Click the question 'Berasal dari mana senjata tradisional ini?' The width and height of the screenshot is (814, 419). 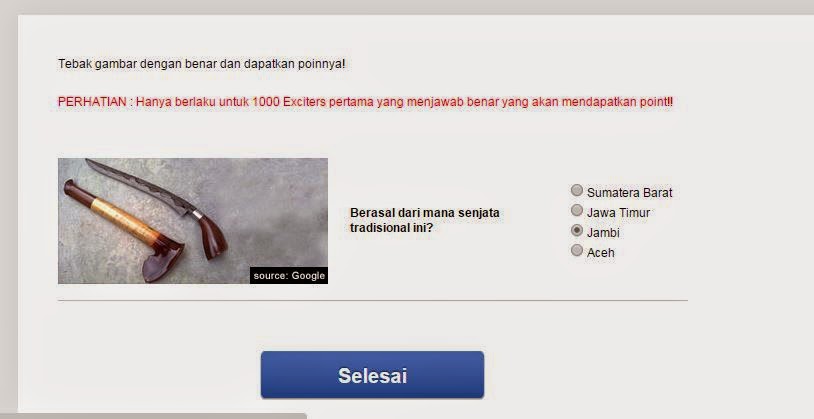coord(425,220)
